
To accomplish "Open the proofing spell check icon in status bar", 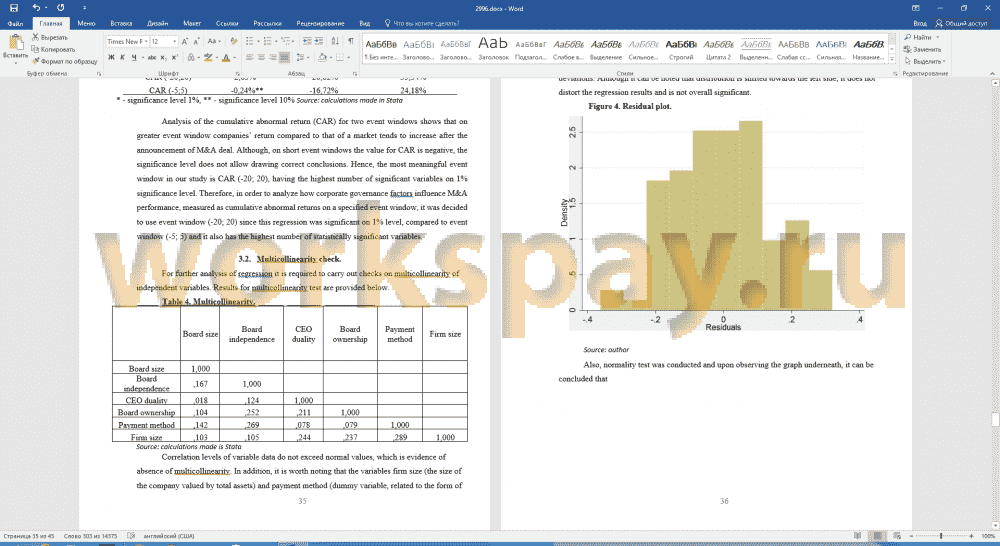I will (x=131, y=536).
